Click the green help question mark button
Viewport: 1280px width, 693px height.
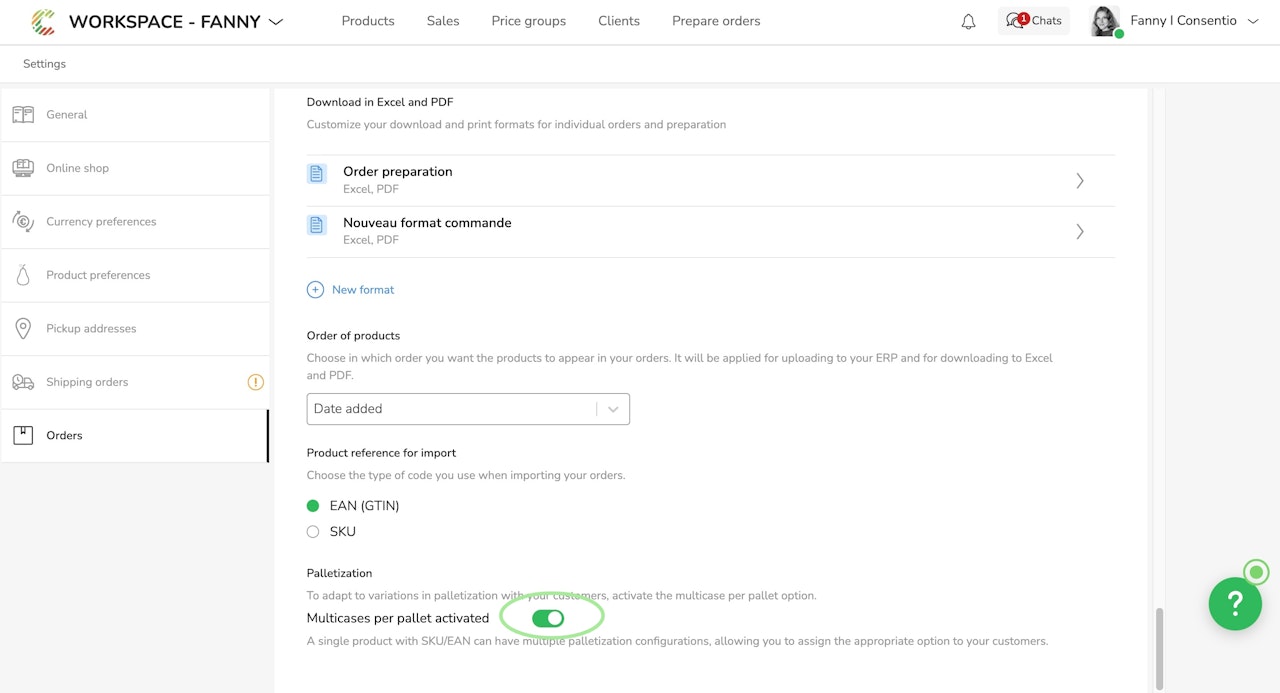coord(1235,603)
